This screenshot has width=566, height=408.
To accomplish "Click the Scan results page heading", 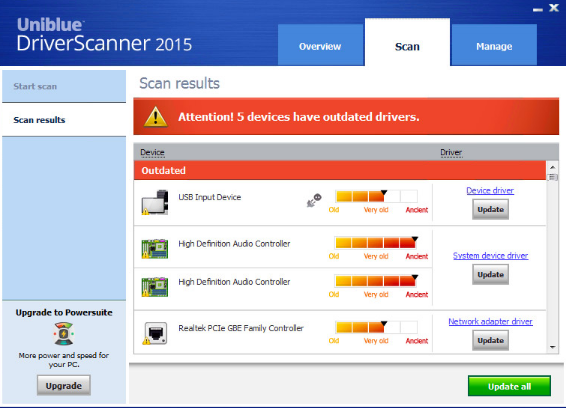I will click(179, 83).
